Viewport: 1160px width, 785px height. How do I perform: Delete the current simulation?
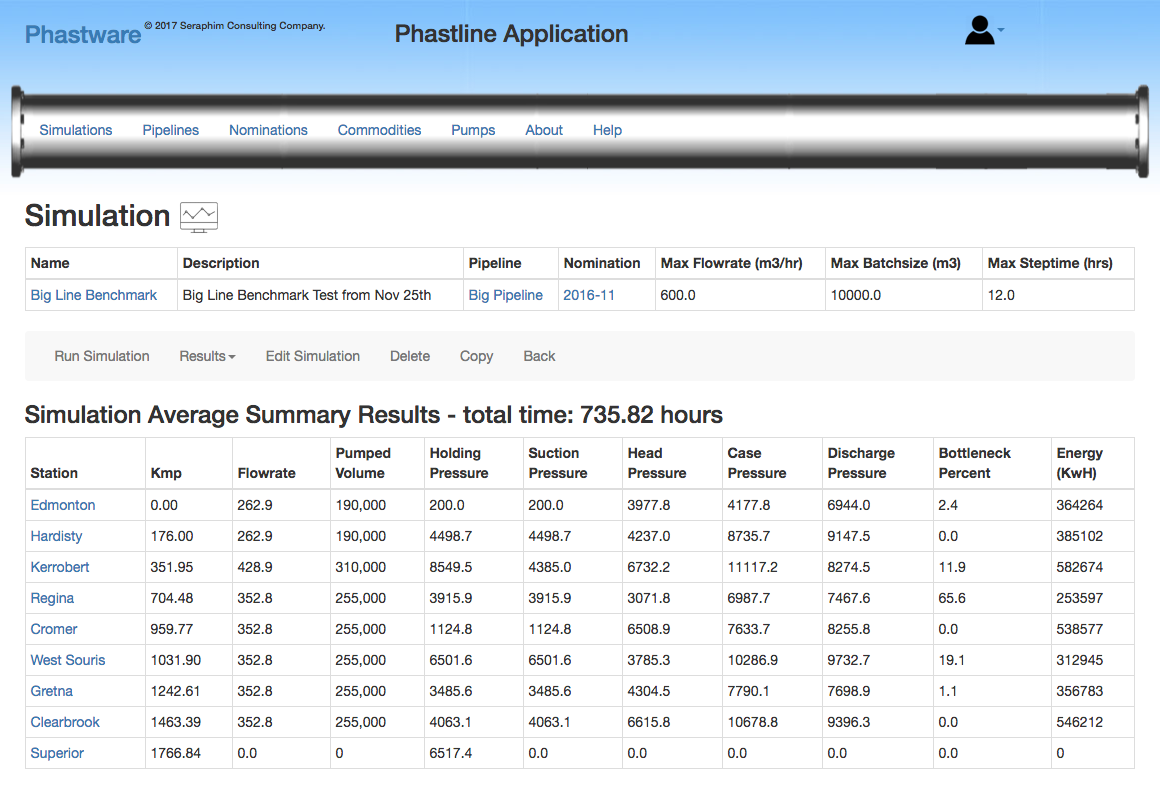point(410,356)
